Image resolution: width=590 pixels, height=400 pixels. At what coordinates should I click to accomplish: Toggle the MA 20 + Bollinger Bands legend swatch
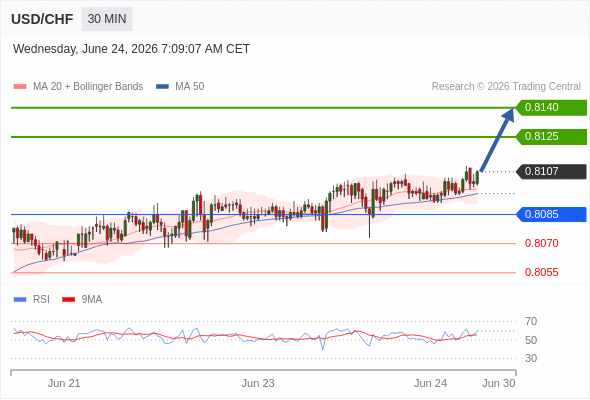[20, 87]
